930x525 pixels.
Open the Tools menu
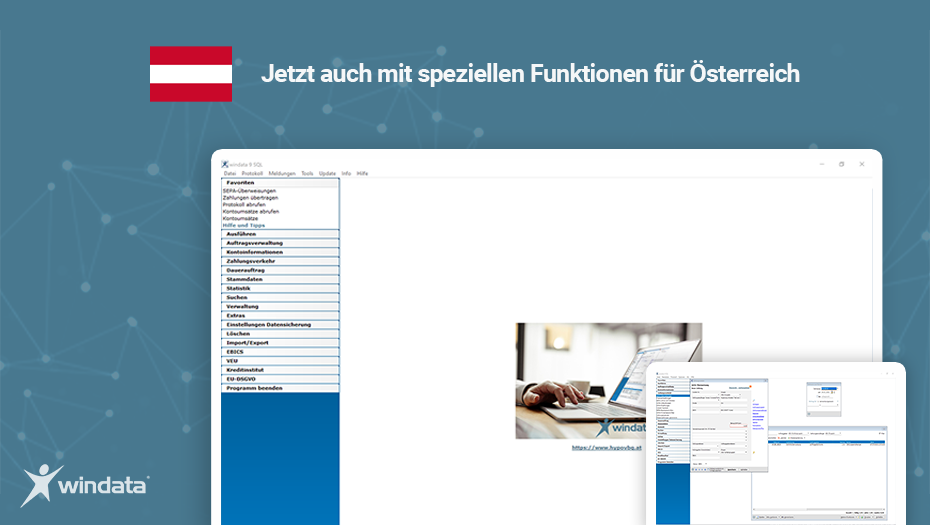point(307,173)
